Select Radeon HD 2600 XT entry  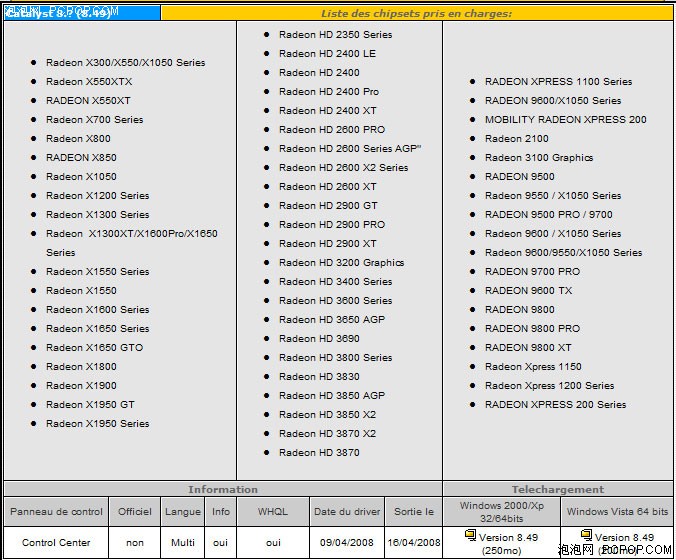pyautogui.click(x=327, y=186)
